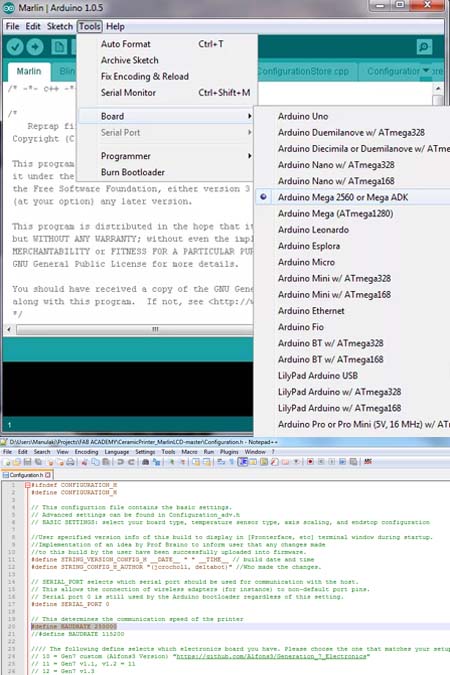Click the Open file icon in Notepad++ toolbar
The image size is (450, 675).
(17, 462)
